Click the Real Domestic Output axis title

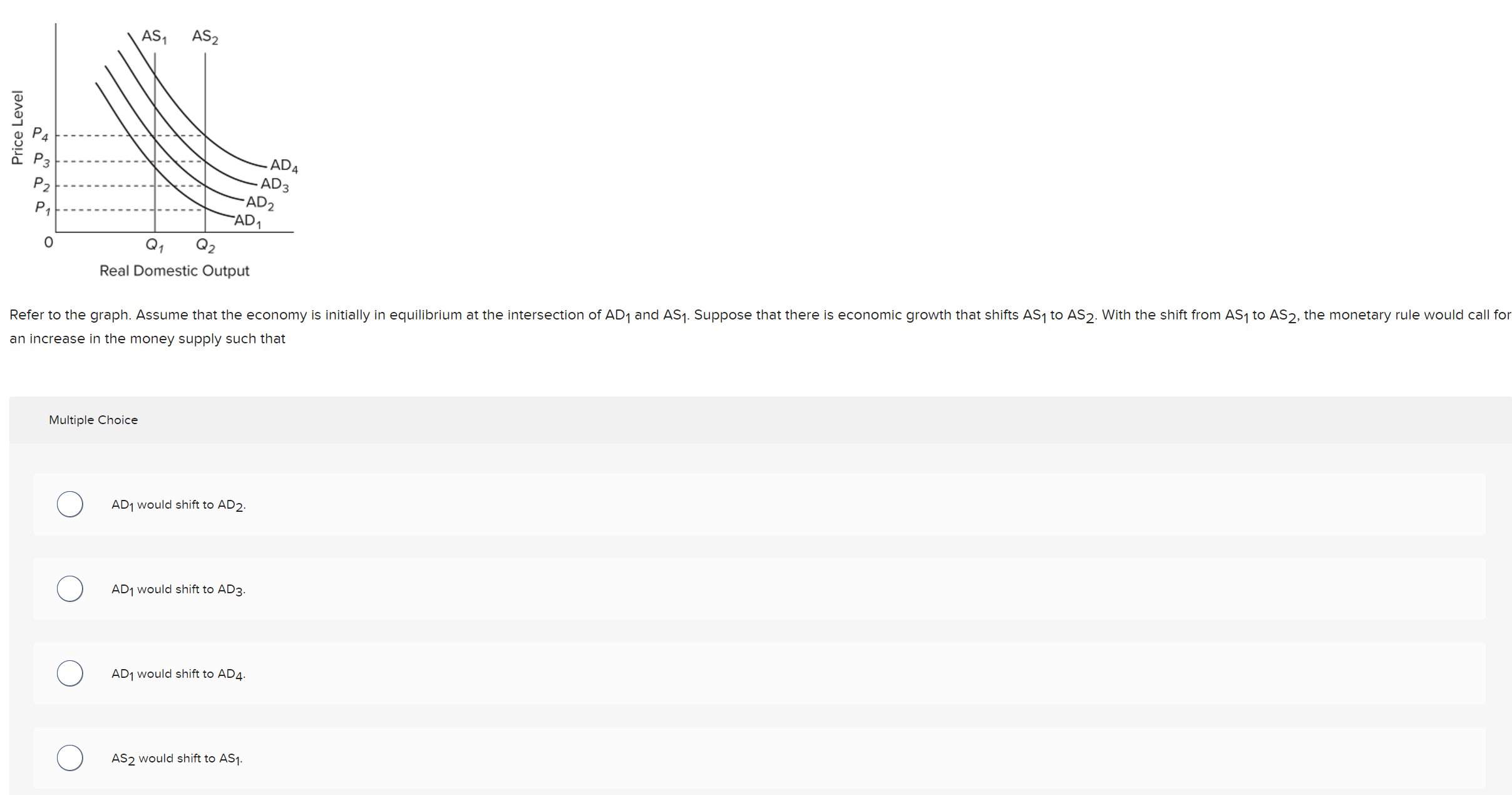tap(175, 271)
